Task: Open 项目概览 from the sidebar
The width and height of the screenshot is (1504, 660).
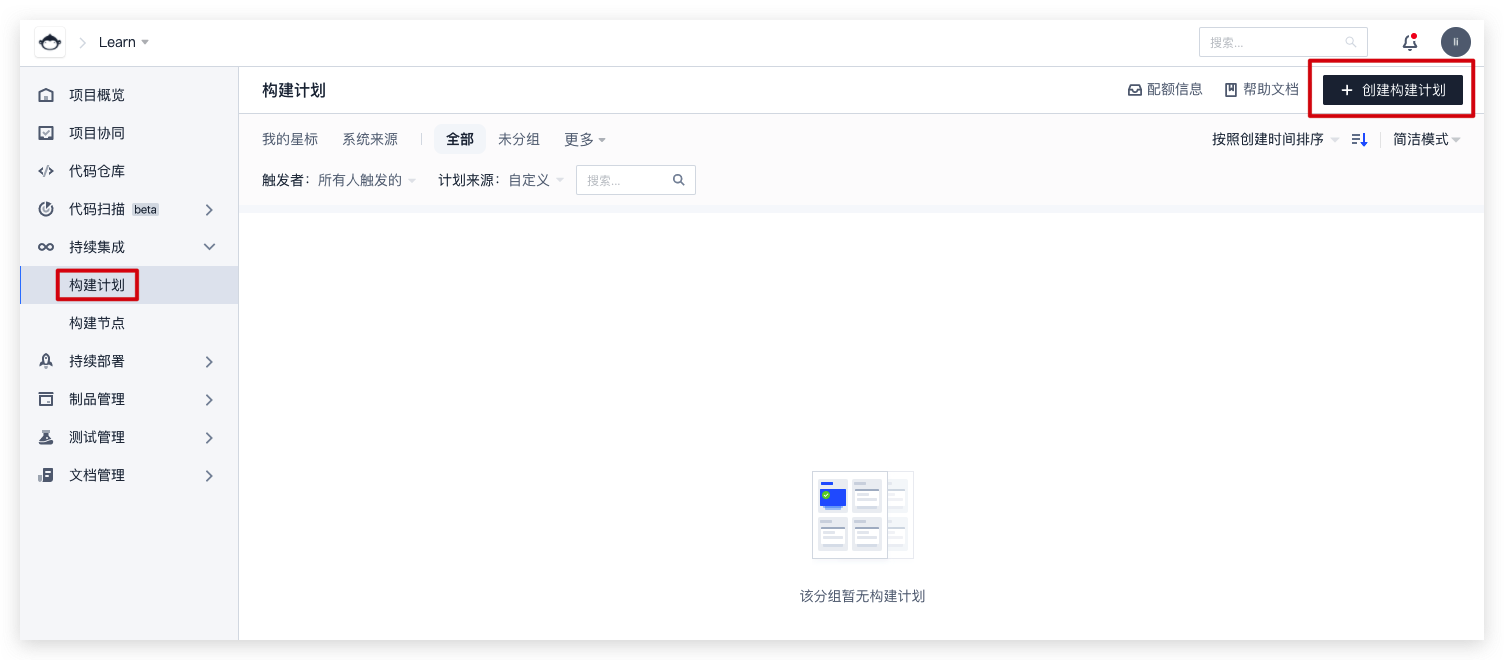Action: (x=97, y=94)
